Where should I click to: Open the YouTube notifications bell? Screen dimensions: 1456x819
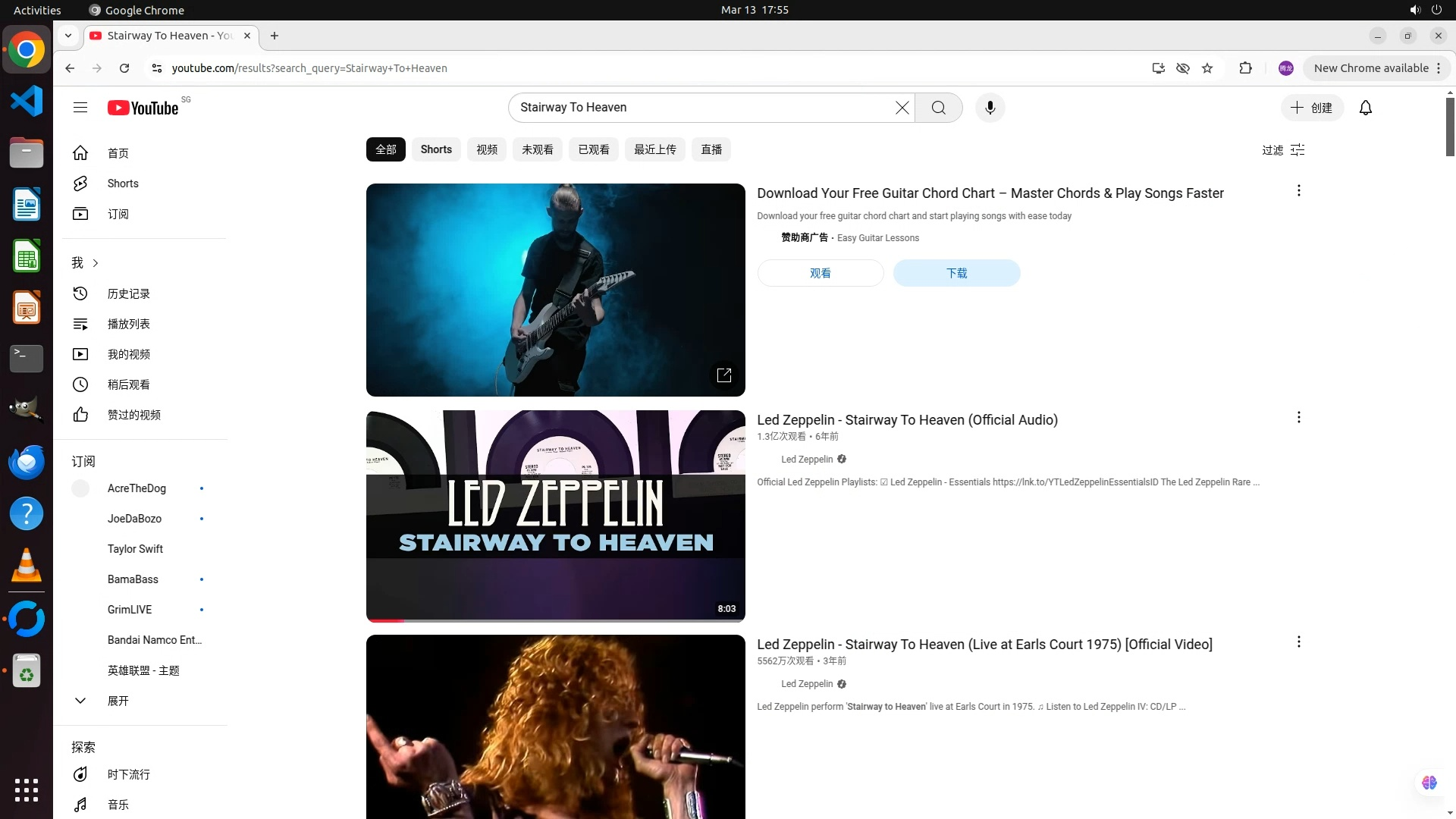point(1365,108)
